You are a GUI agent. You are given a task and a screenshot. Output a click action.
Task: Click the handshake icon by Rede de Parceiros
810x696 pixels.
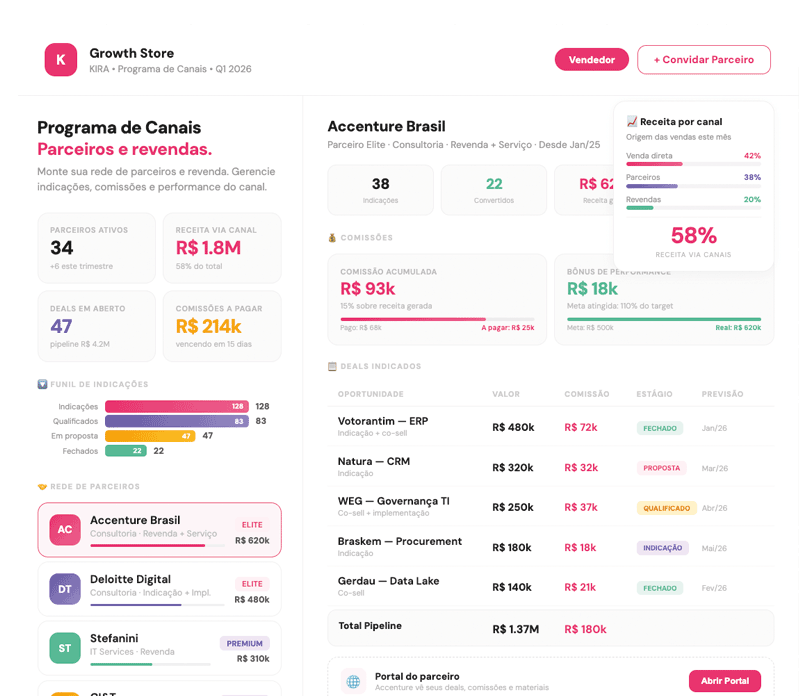tap(42, 487)
